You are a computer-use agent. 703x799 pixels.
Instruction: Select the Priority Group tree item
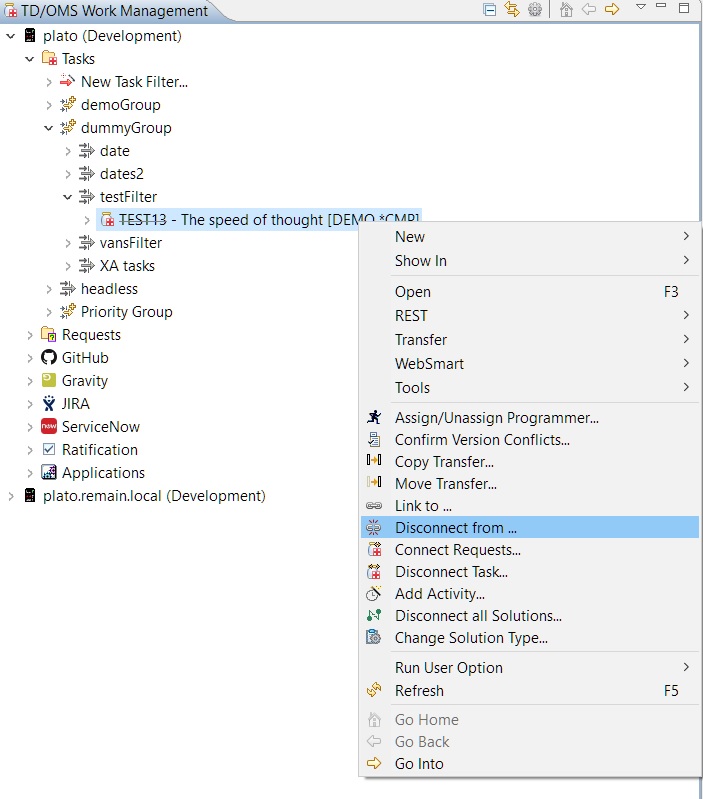tap(126, 312)
